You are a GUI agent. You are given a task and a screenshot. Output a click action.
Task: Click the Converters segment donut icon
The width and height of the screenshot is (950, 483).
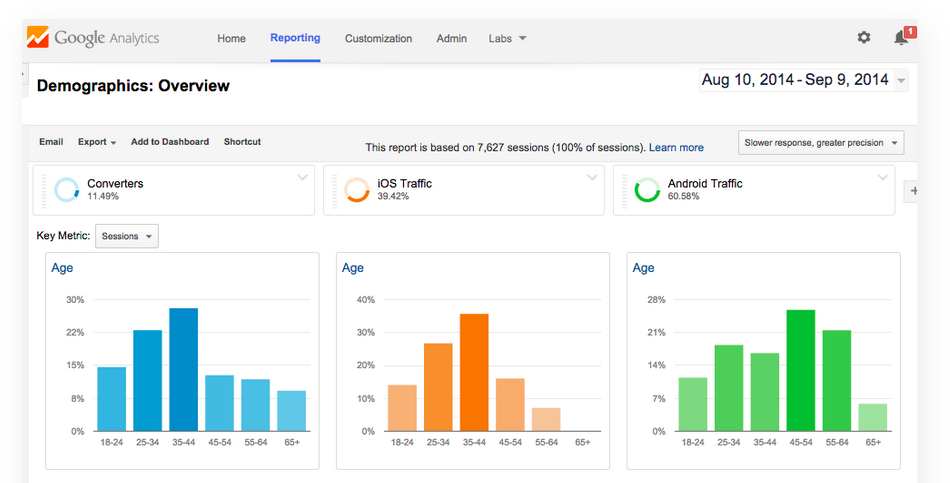tap(67, 190)
